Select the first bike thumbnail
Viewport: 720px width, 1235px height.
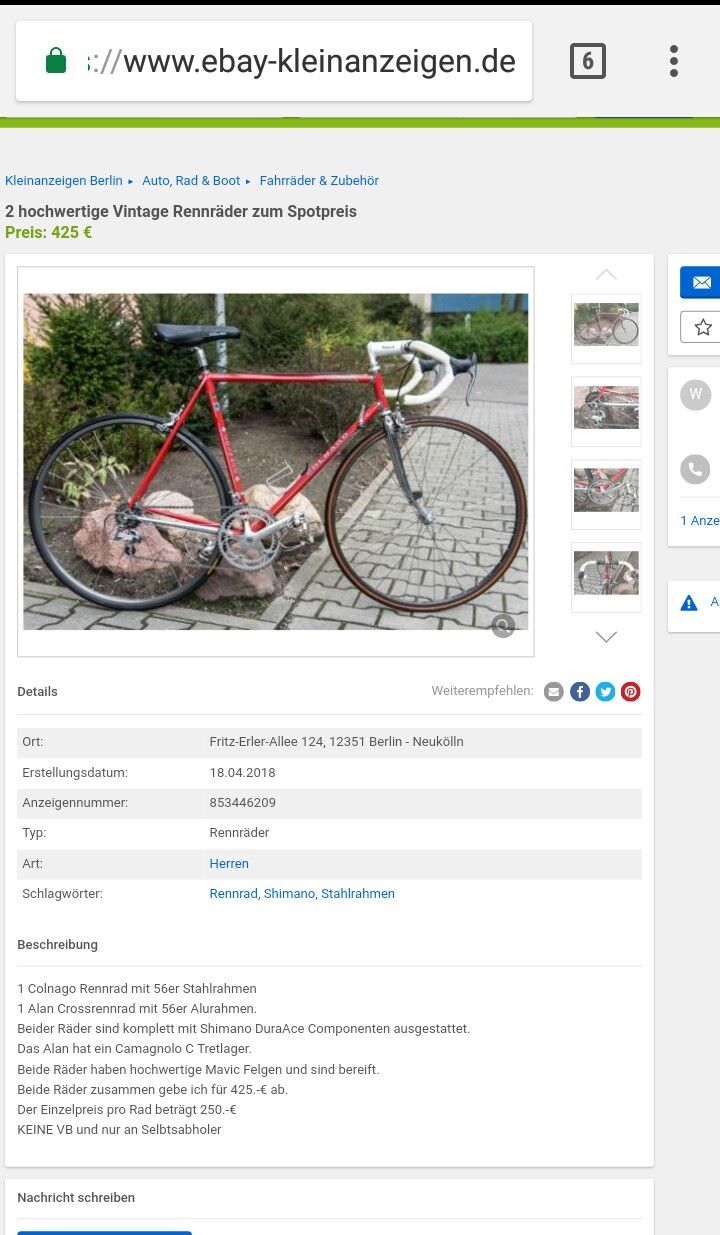[606, 328]
